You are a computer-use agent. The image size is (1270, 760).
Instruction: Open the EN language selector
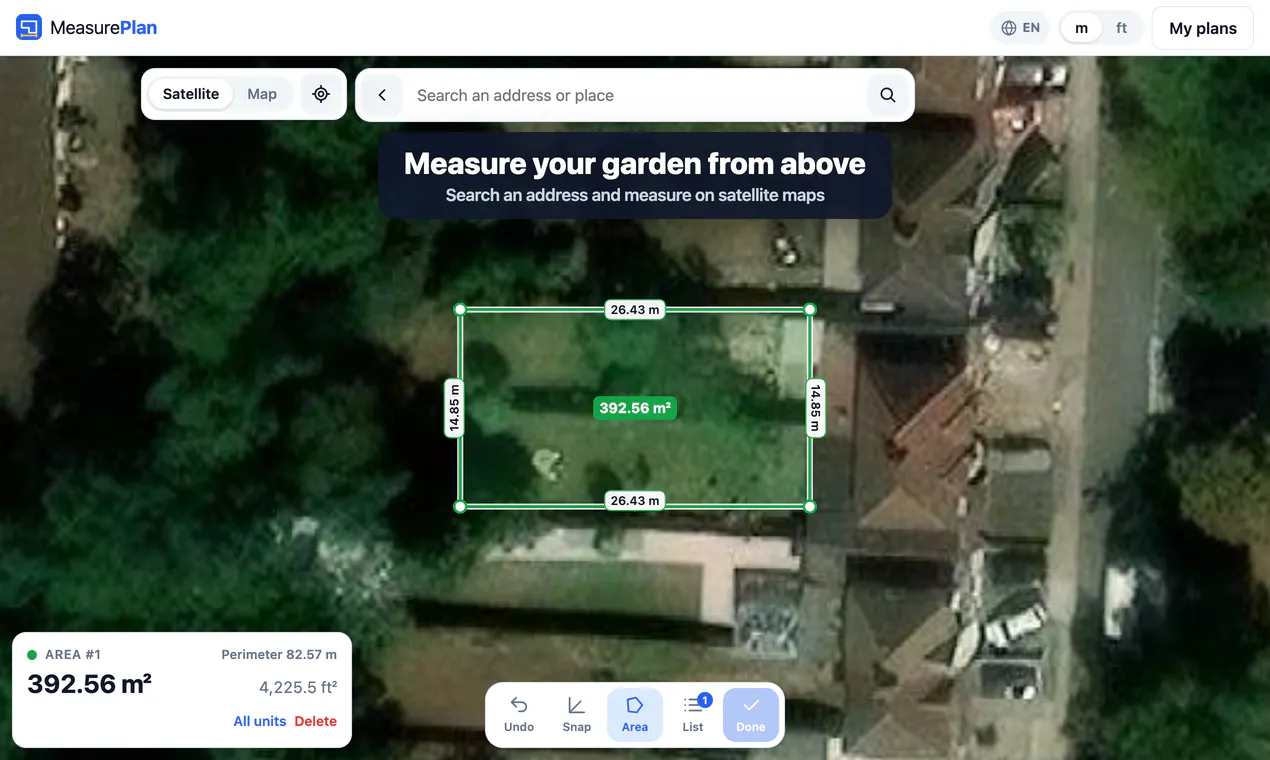(x=1021, y=28)
